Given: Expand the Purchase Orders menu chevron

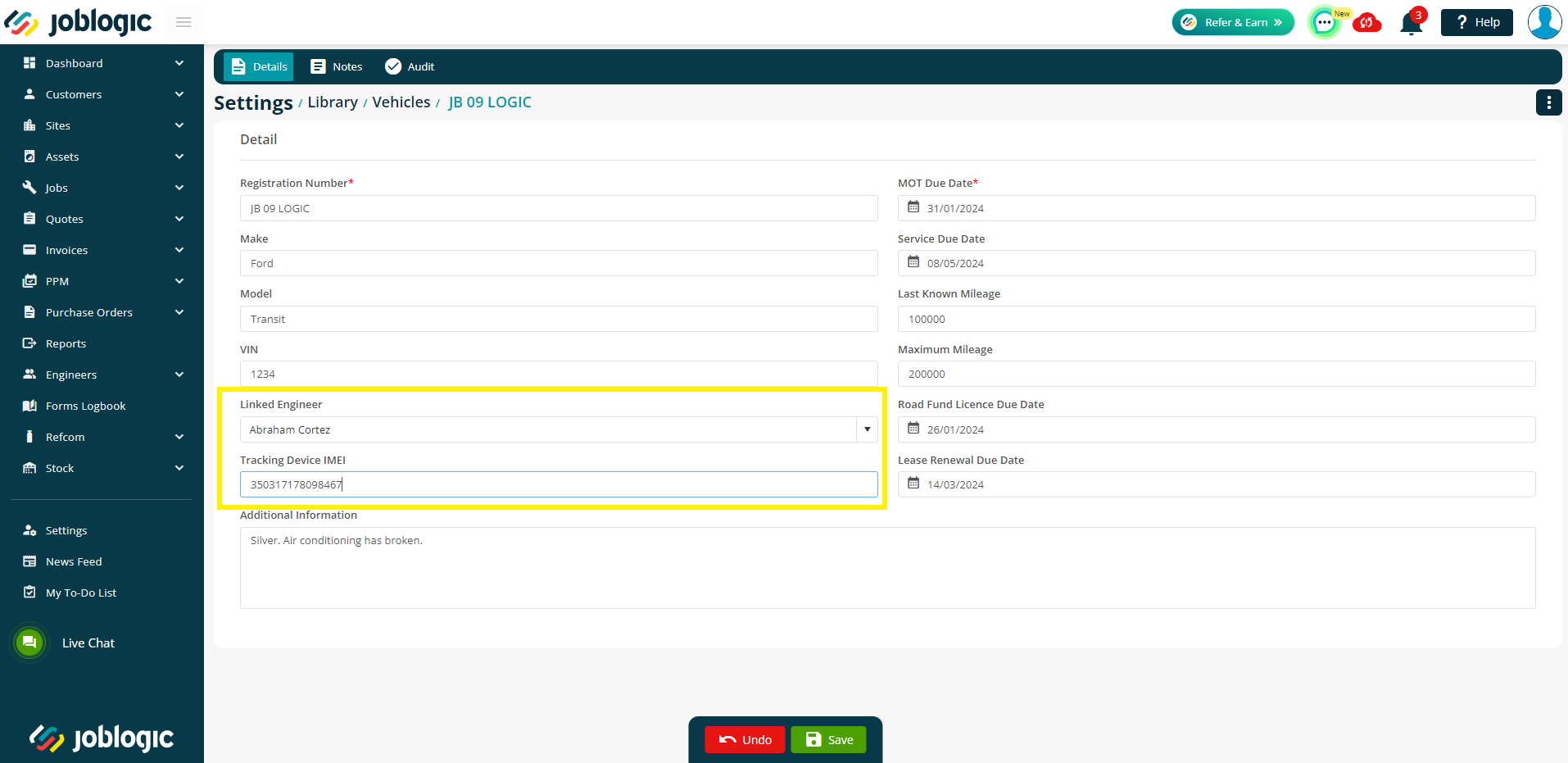Looking at the screenshot, I should pos(179,312).
